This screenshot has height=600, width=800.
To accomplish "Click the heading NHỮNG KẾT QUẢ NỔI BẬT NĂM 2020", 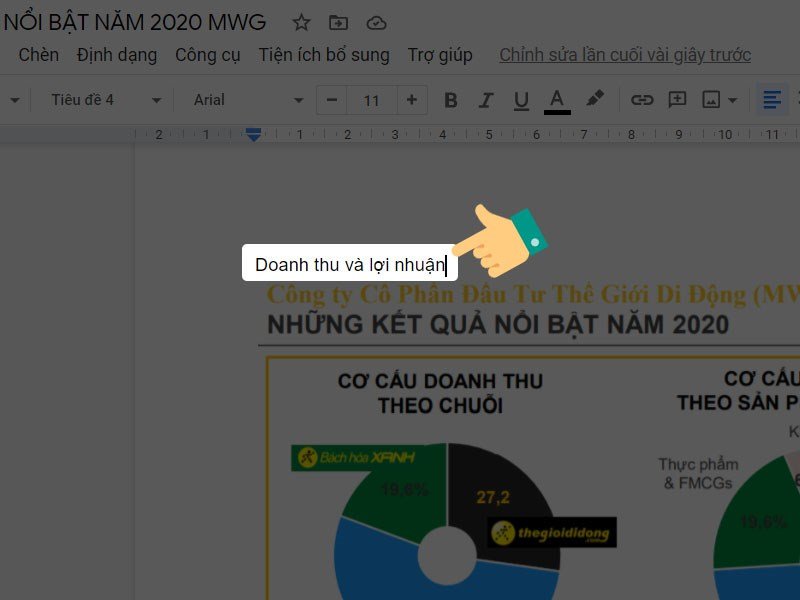I will [498, 324].
